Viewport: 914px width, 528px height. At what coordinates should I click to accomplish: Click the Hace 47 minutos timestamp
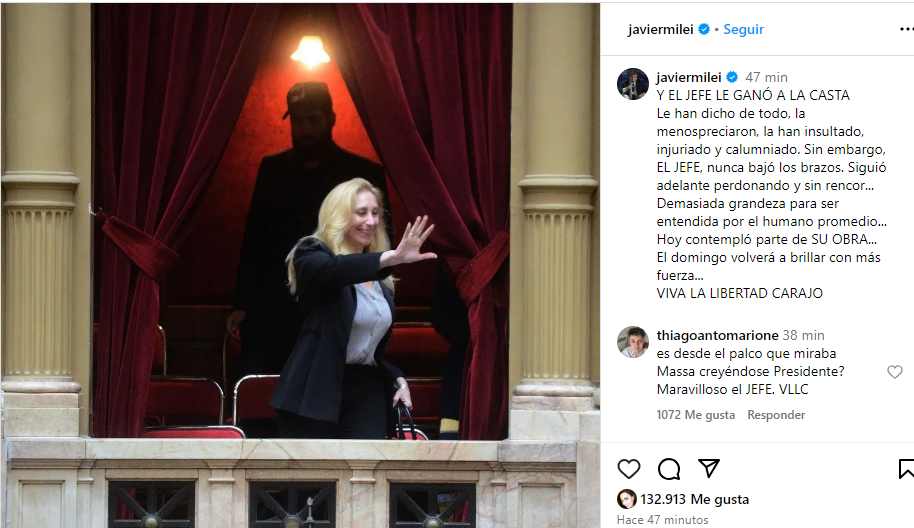tap(663, 519)
